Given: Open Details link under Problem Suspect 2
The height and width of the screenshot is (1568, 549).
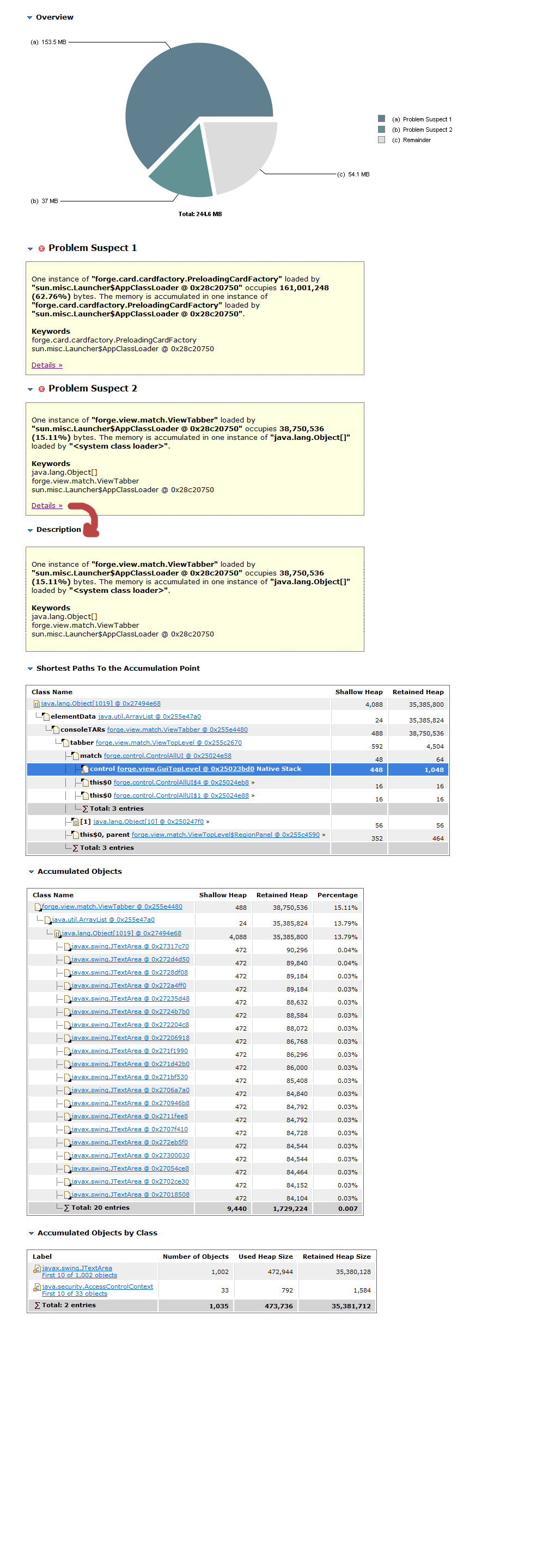Looking at the screenshot, I should pyautogui.click(x=47, y=505).
